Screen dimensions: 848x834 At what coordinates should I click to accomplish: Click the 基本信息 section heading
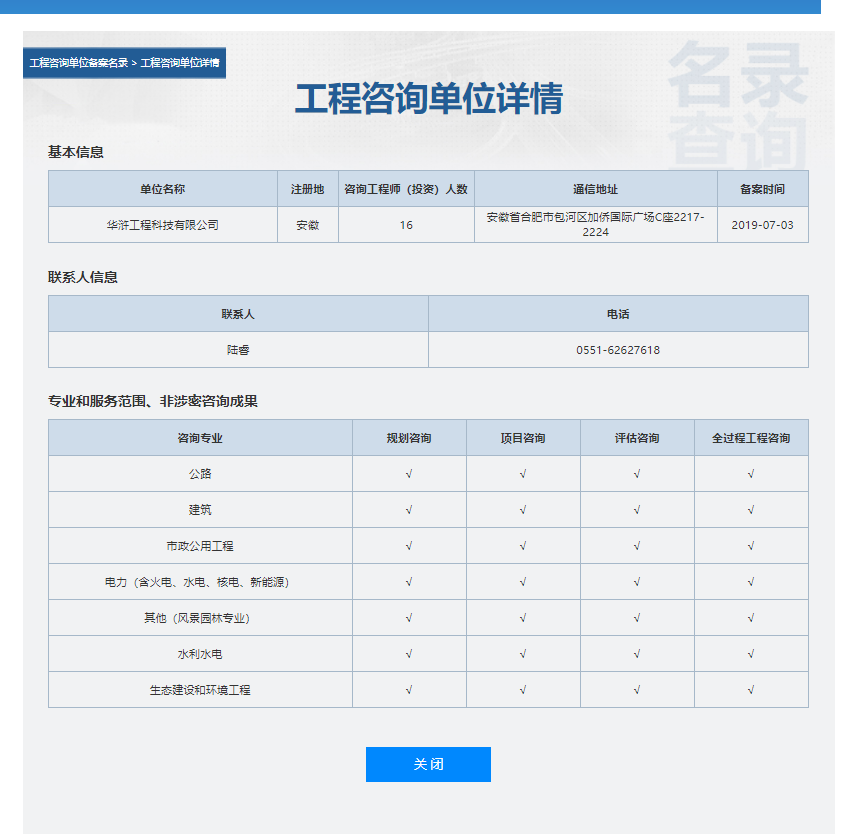76,152
